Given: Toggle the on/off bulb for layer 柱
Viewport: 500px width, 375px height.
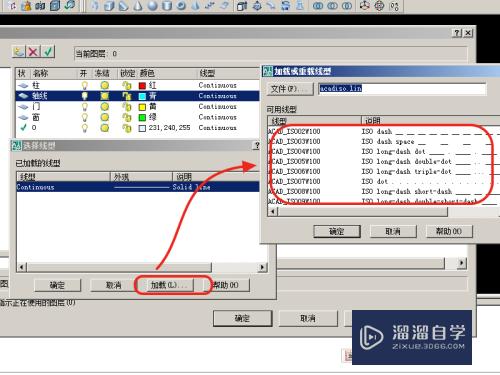Looking at the screenshot, I should pos(85,85).
